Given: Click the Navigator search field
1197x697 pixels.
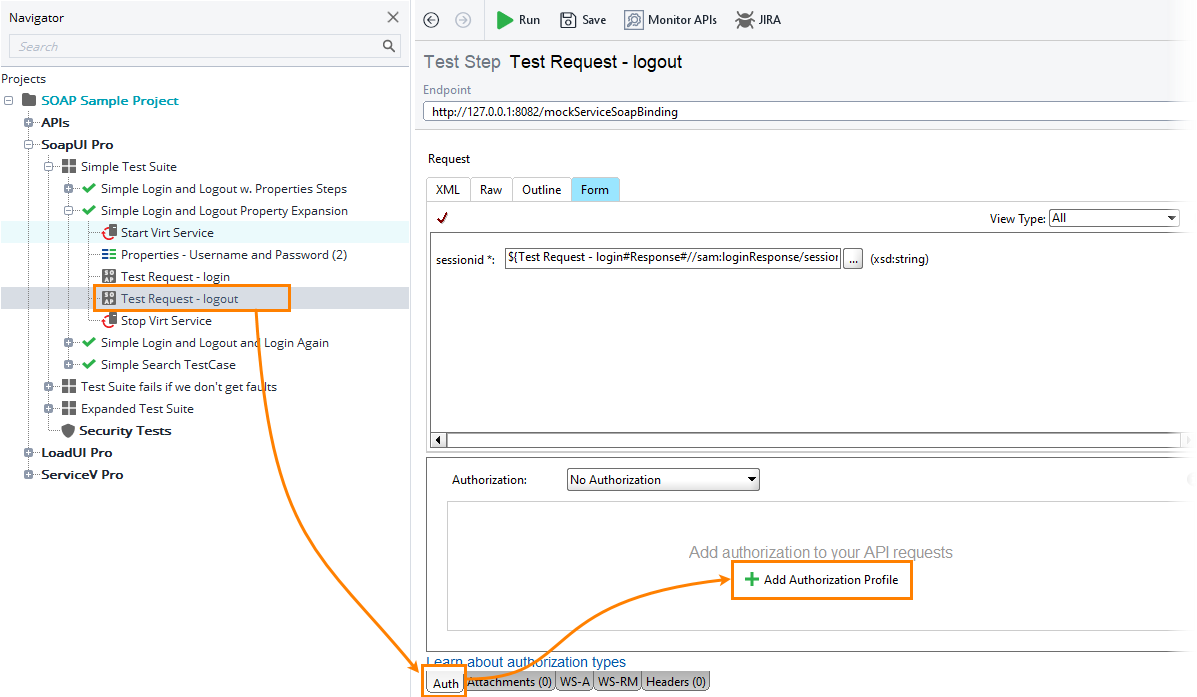Looking at the screenshot, I should pyautogui.click(x=204, y=47).
